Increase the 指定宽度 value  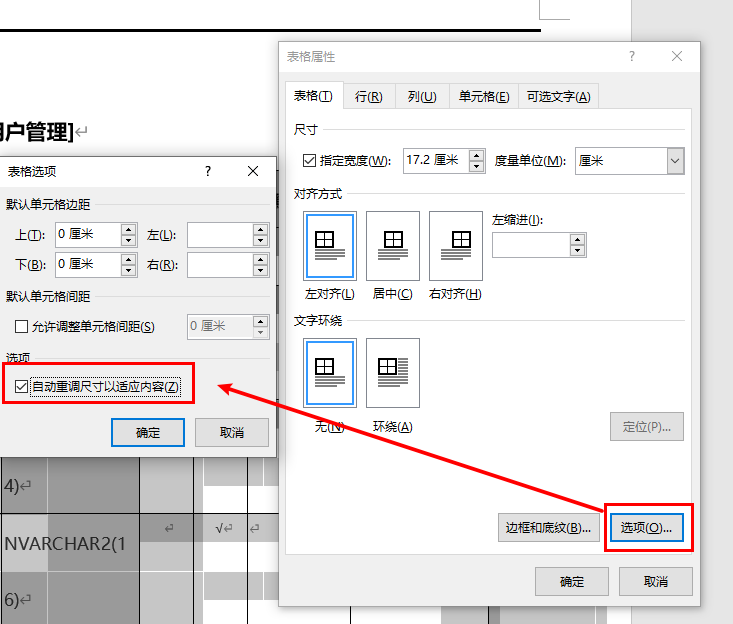(x=476, y=156)
